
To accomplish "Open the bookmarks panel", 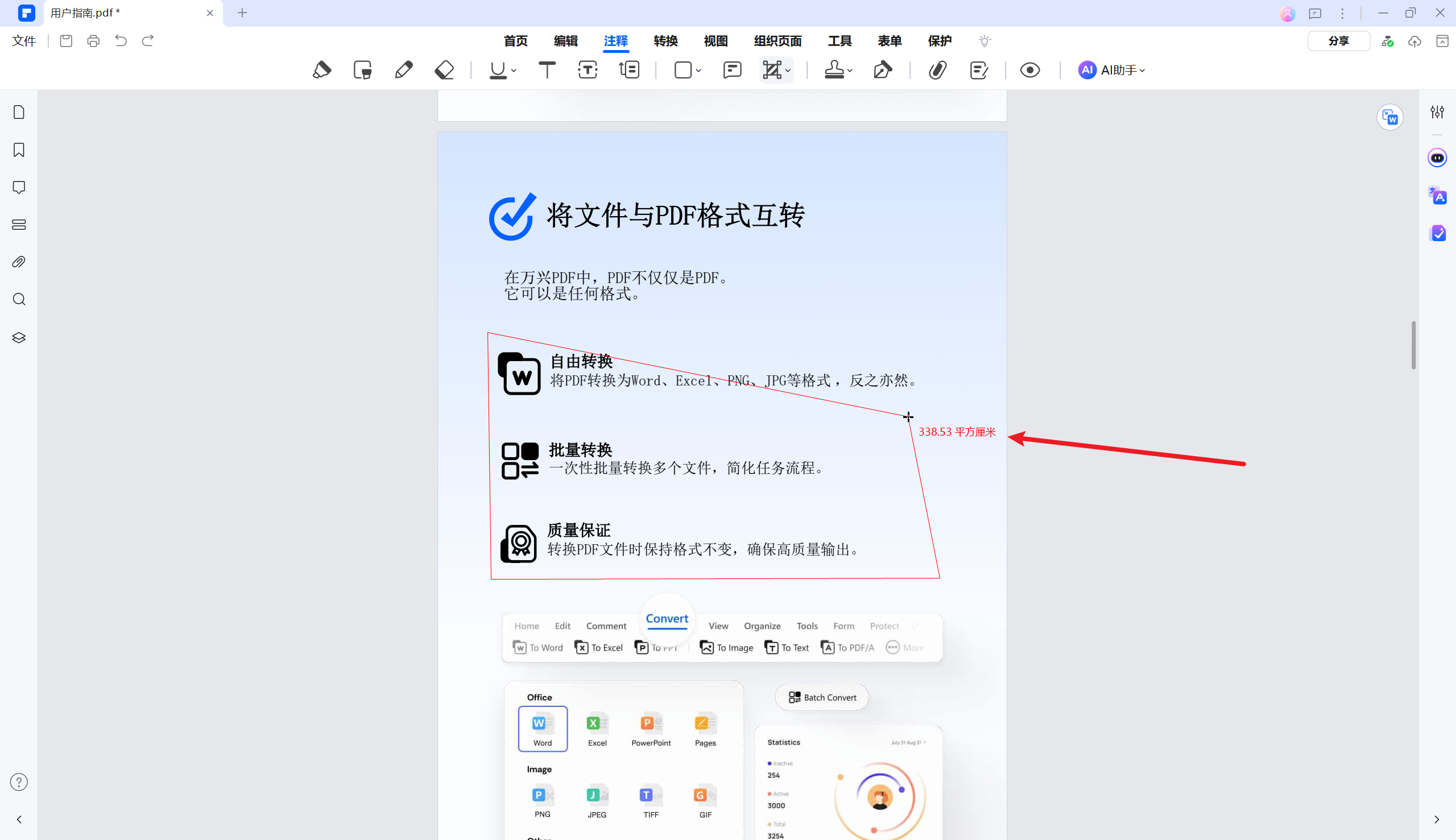I will (x=18, y=150).
